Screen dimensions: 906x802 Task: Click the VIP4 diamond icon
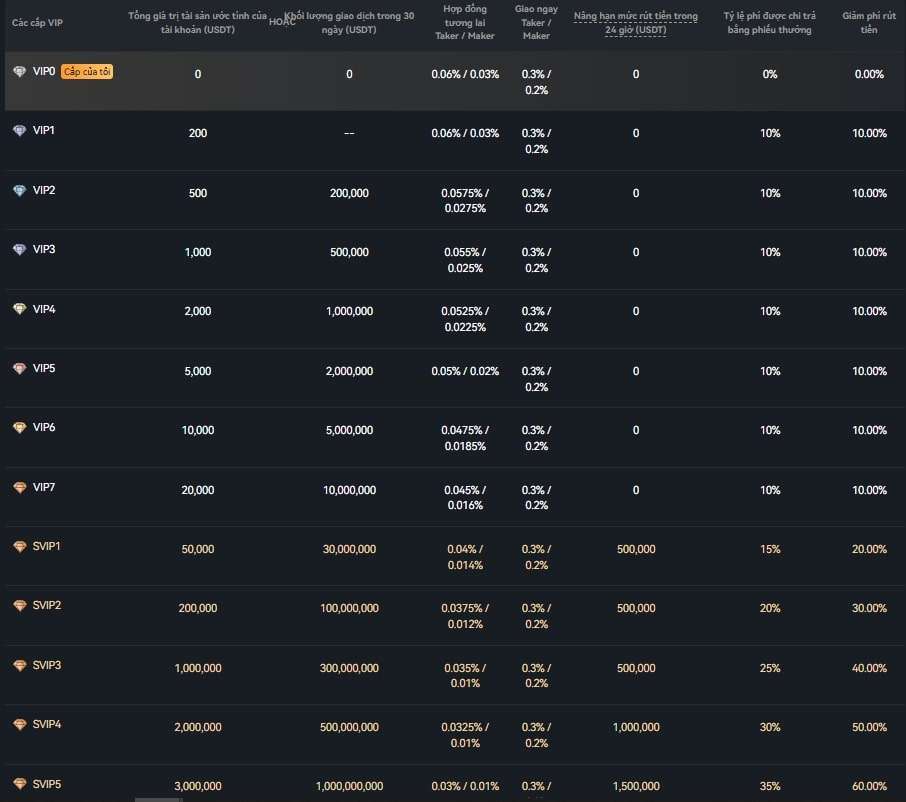coord(19,309)
